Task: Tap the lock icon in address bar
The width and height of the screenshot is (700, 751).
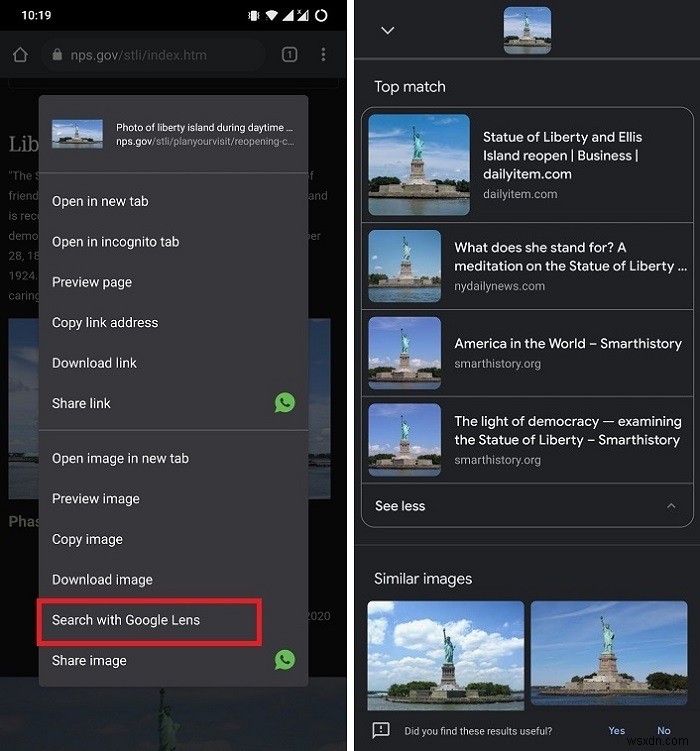Action: pos(57,54)
